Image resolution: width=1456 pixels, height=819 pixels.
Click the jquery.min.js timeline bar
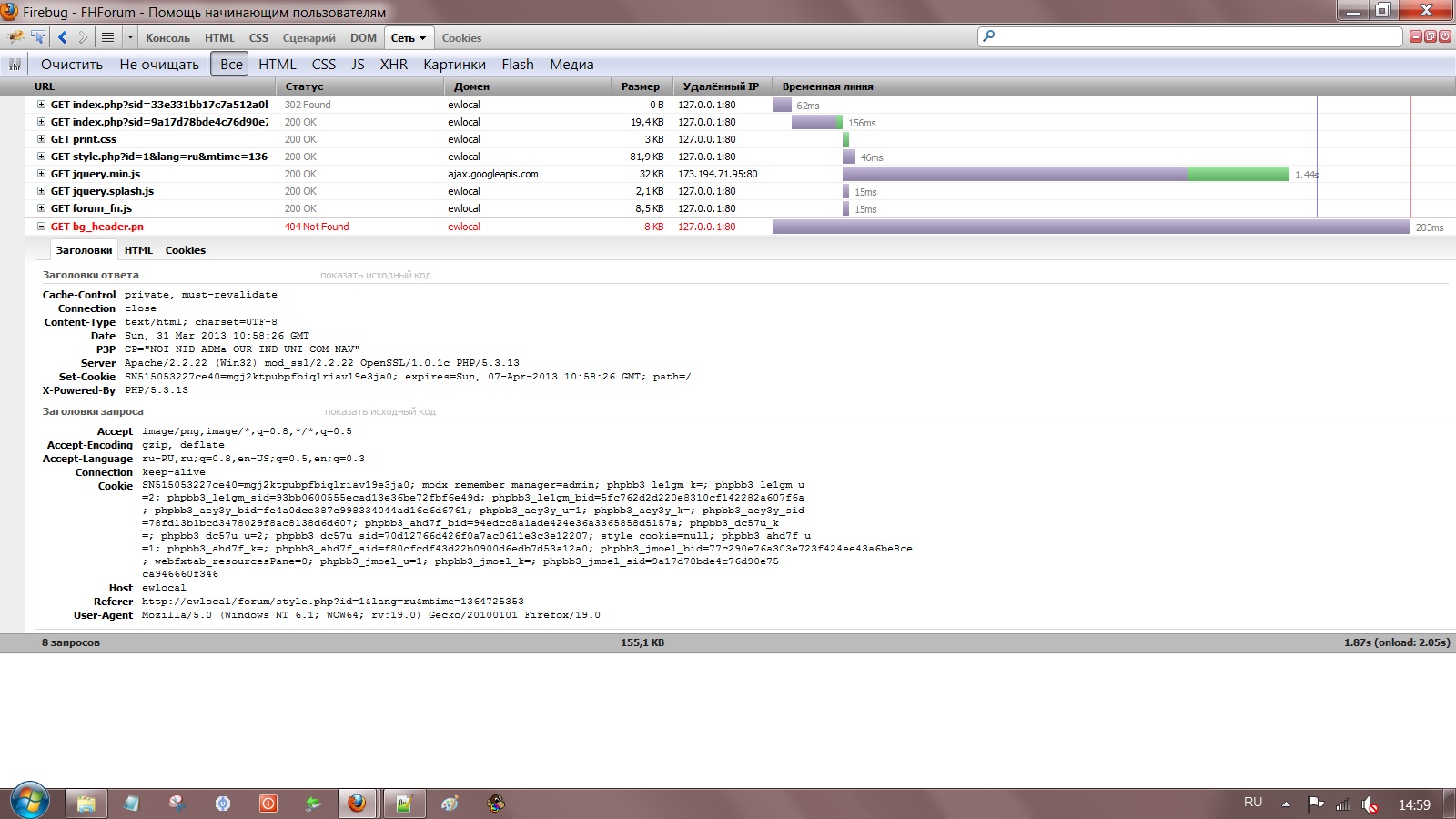tap(1065, 174)
